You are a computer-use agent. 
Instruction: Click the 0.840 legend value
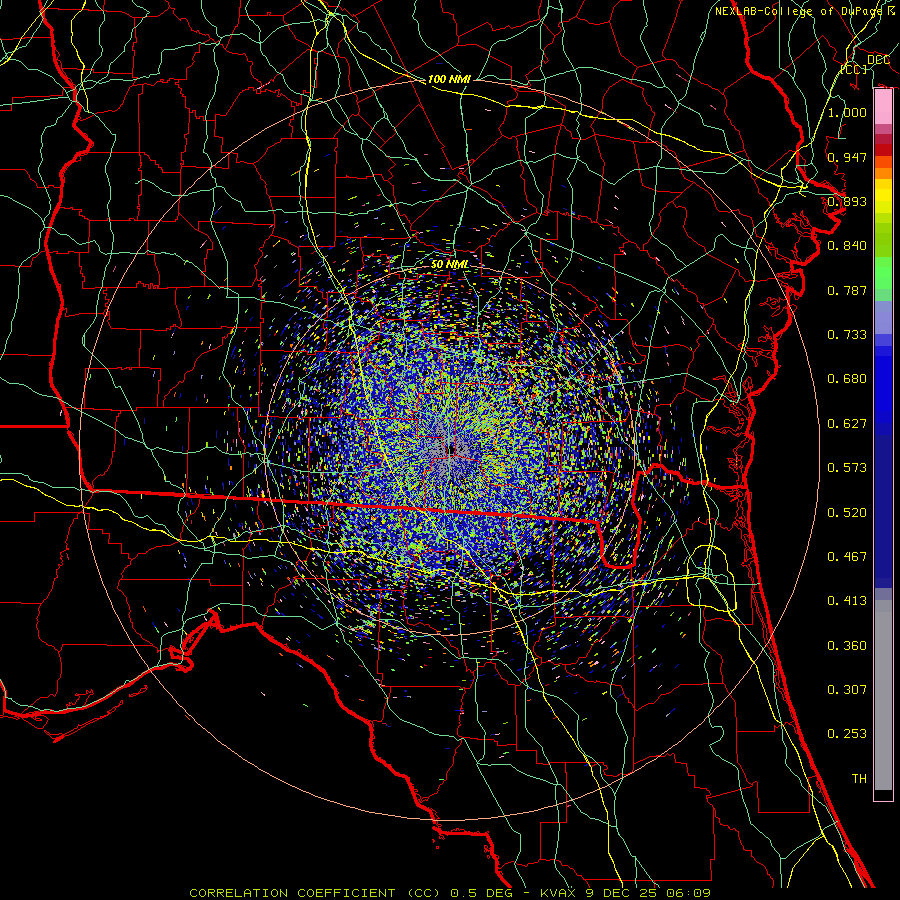(847, 246)
